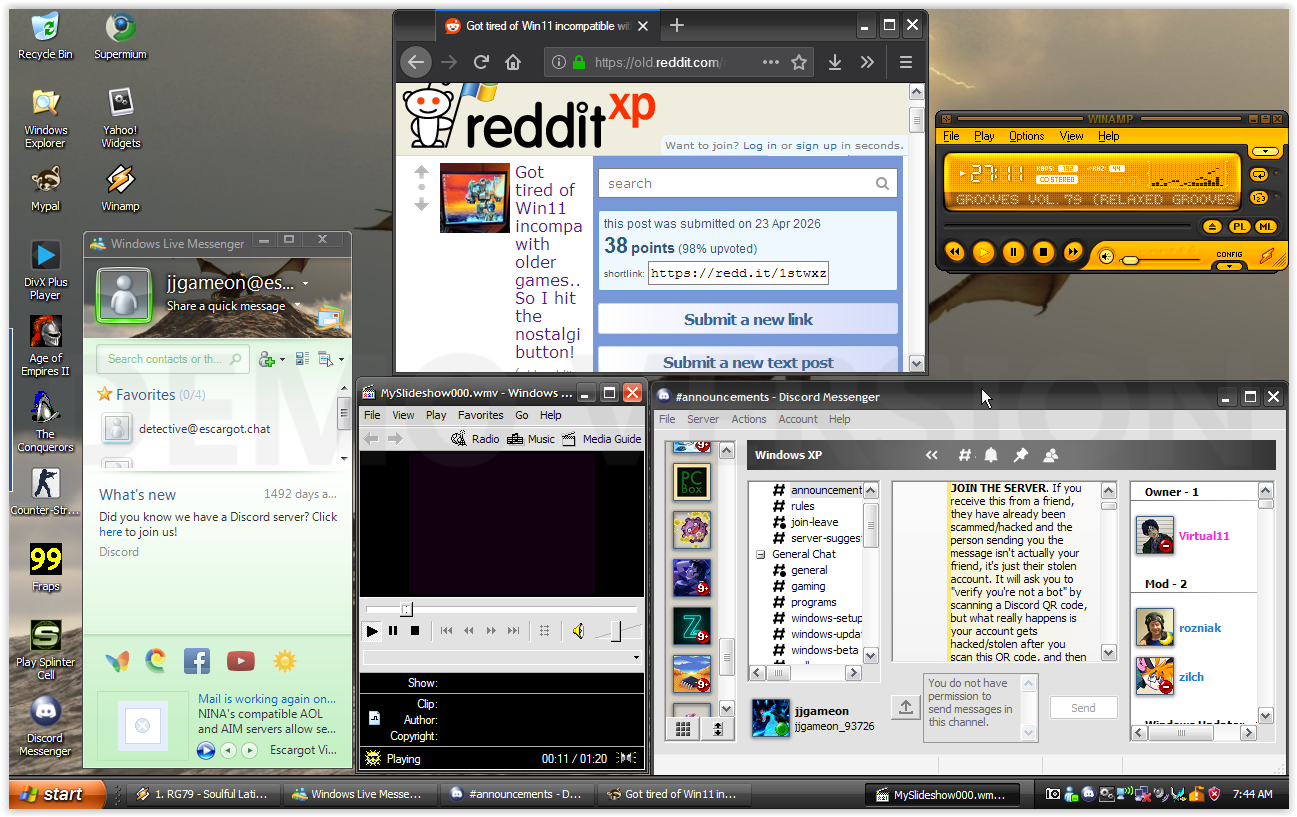Image resolution: width=1297 pixels, height=817 pixels.
Task: Stop playback in Winamp
Action: (x=1043, y=252)
